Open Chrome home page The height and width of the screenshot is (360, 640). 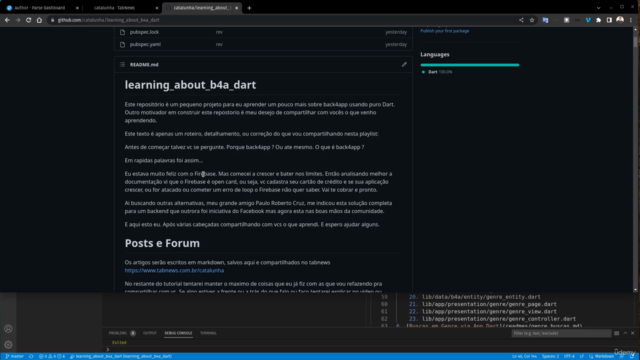[x=39, y=20]
